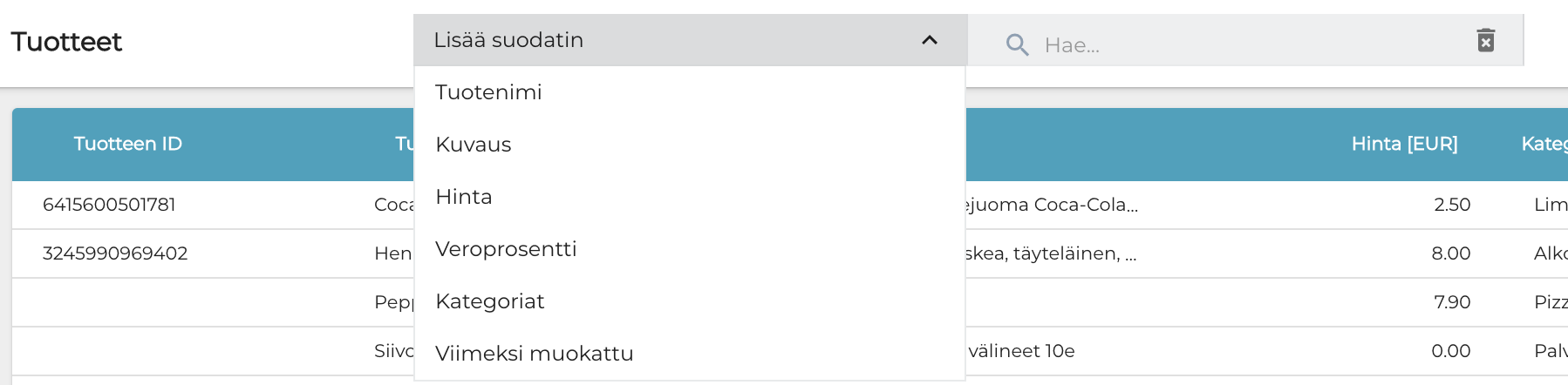Viewport: 1568px width, 385px height.
Task: Select Kuvaus filter option
Action: pyautogui.click(x=474, y=145)
